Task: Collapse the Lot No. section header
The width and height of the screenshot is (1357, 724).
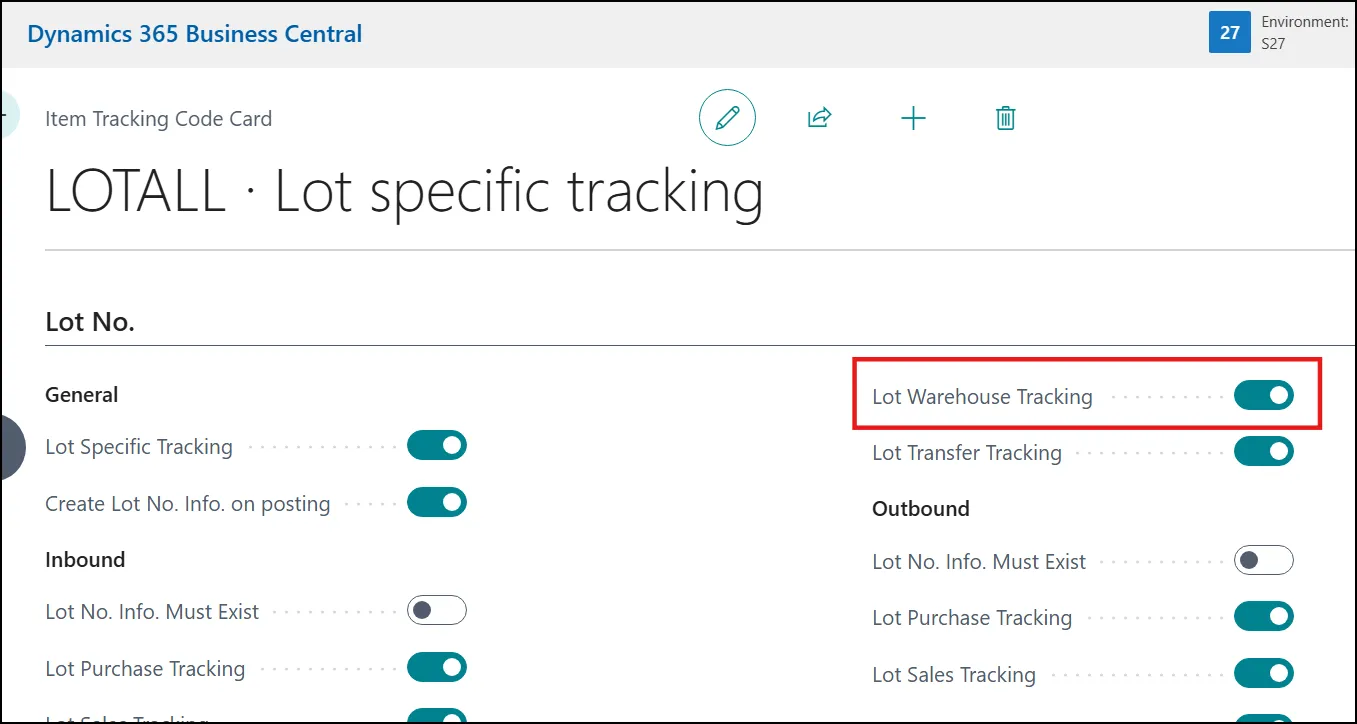Action: (x=90, y=322)
